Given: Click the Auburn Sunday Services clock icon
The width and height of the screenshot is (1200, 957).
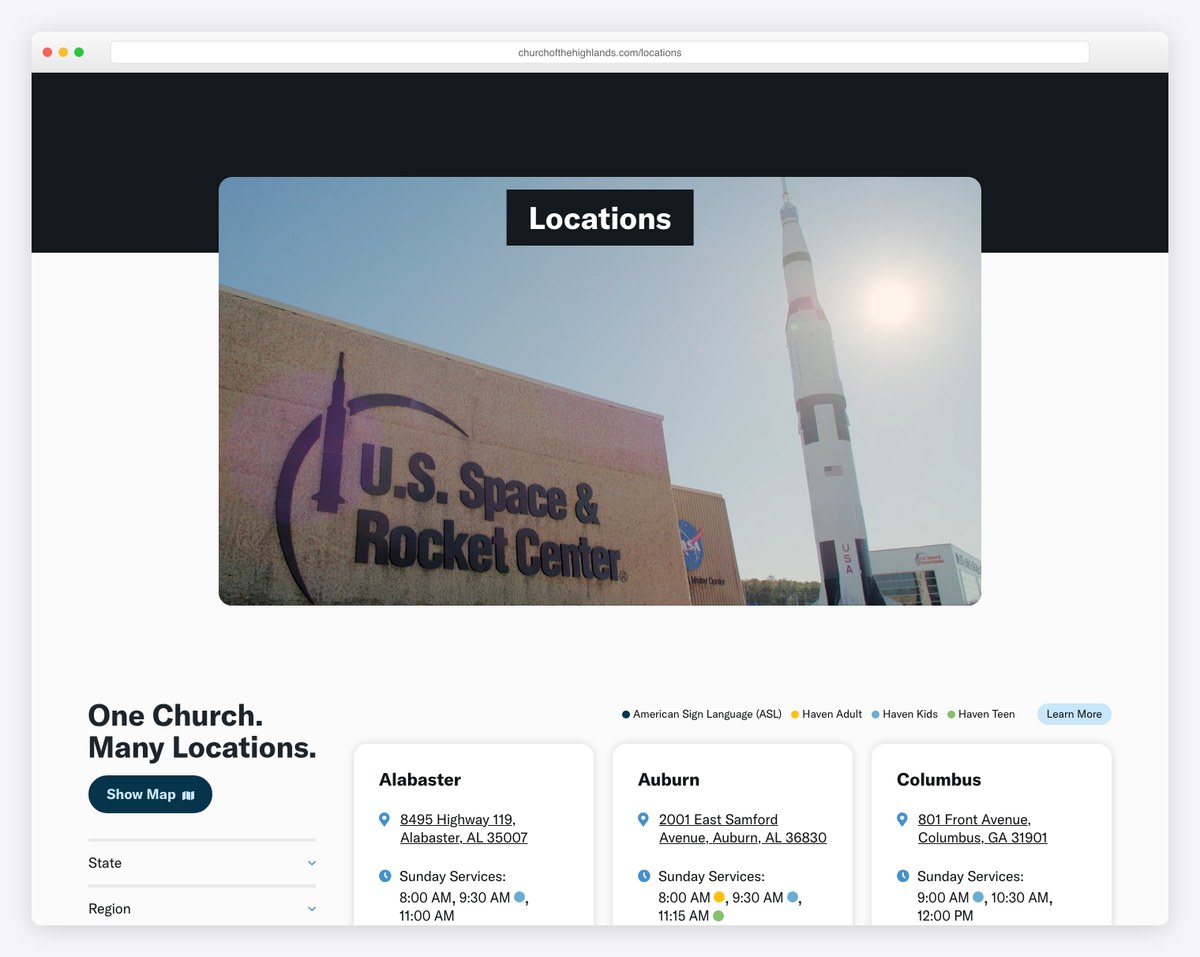Looking at the screenshot, I should [644, 876].
